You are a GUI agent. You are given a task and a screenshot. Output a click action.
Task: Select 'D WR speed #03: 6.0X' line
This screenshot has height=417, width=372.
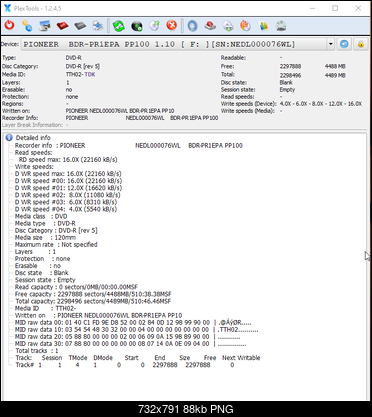tap(66, 202)
